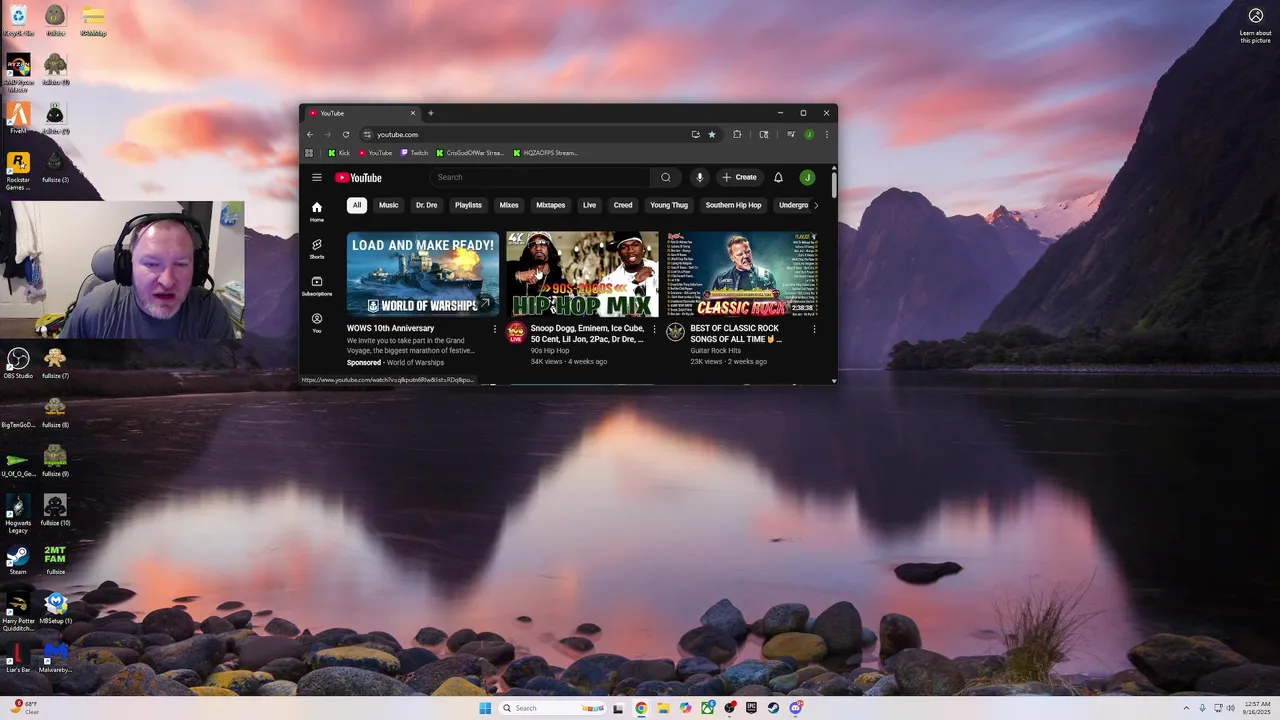Open the bookmarks apps grid icon
Screen dimensions: 1280x720
point(309,153)
